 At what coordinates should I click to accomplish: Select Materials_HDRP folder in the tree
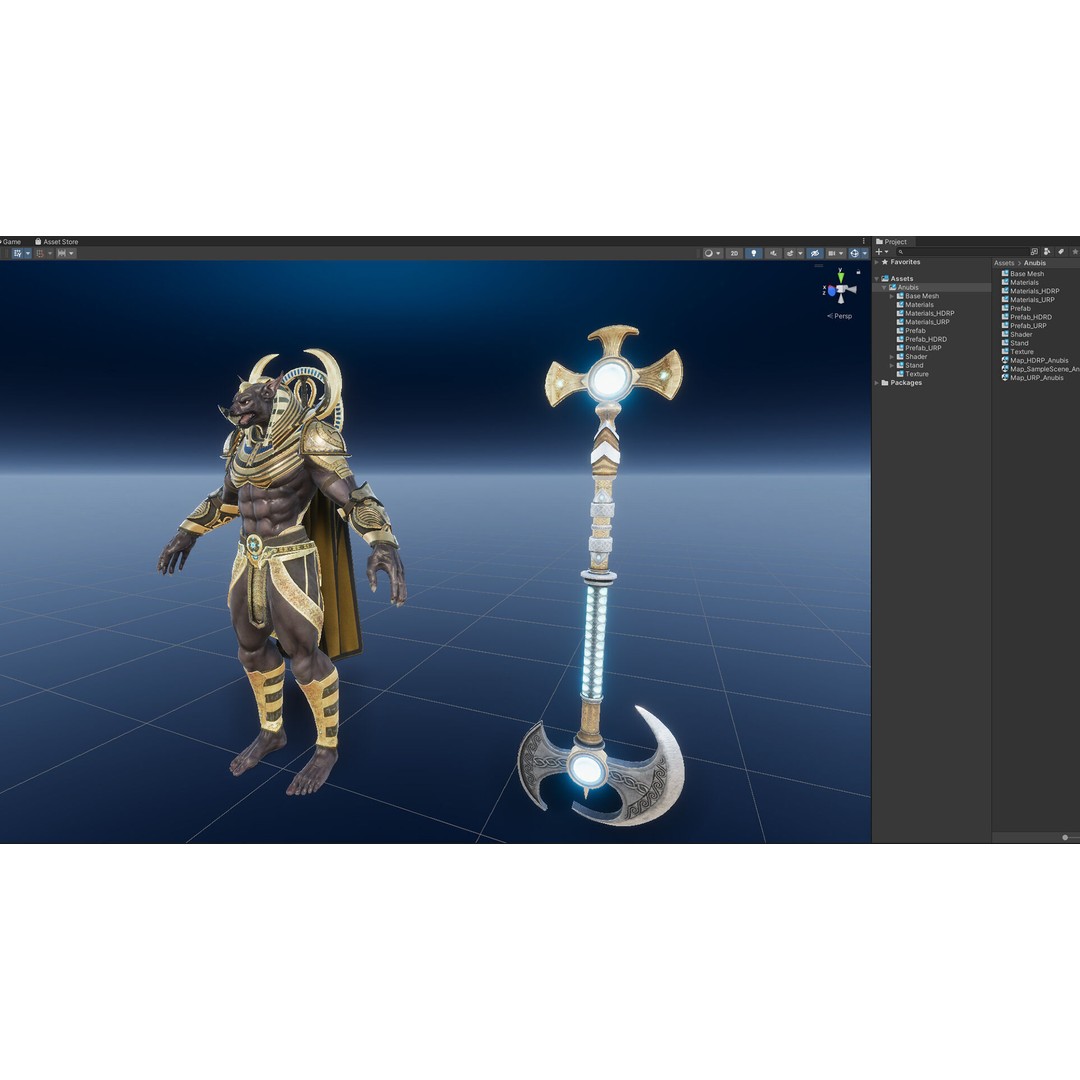pyautogui.click(x=925, y=313)
